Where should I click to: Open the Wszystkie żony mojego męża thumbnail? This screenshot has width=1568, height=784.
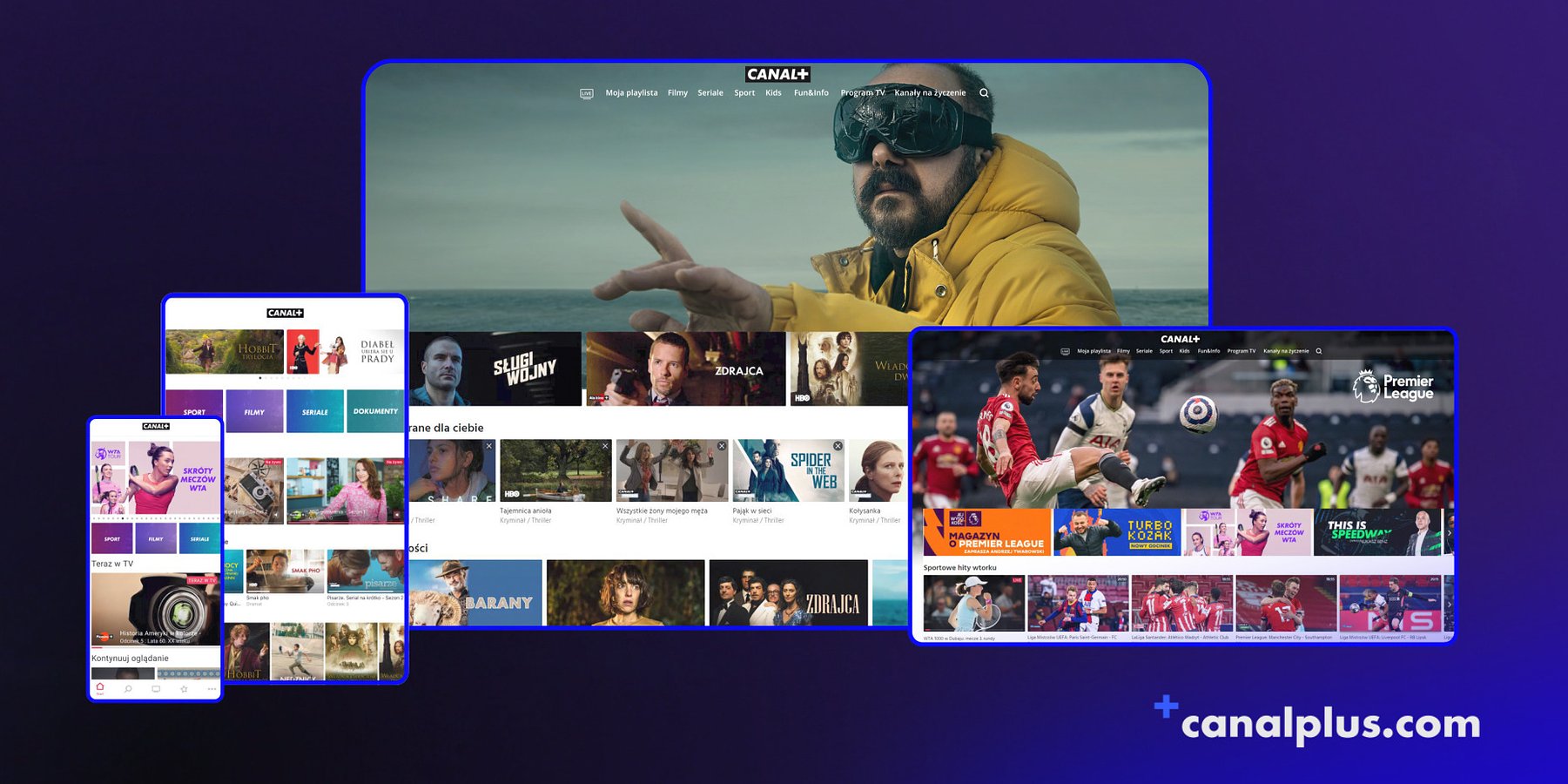pyautogui.click(x=672, y=470)
